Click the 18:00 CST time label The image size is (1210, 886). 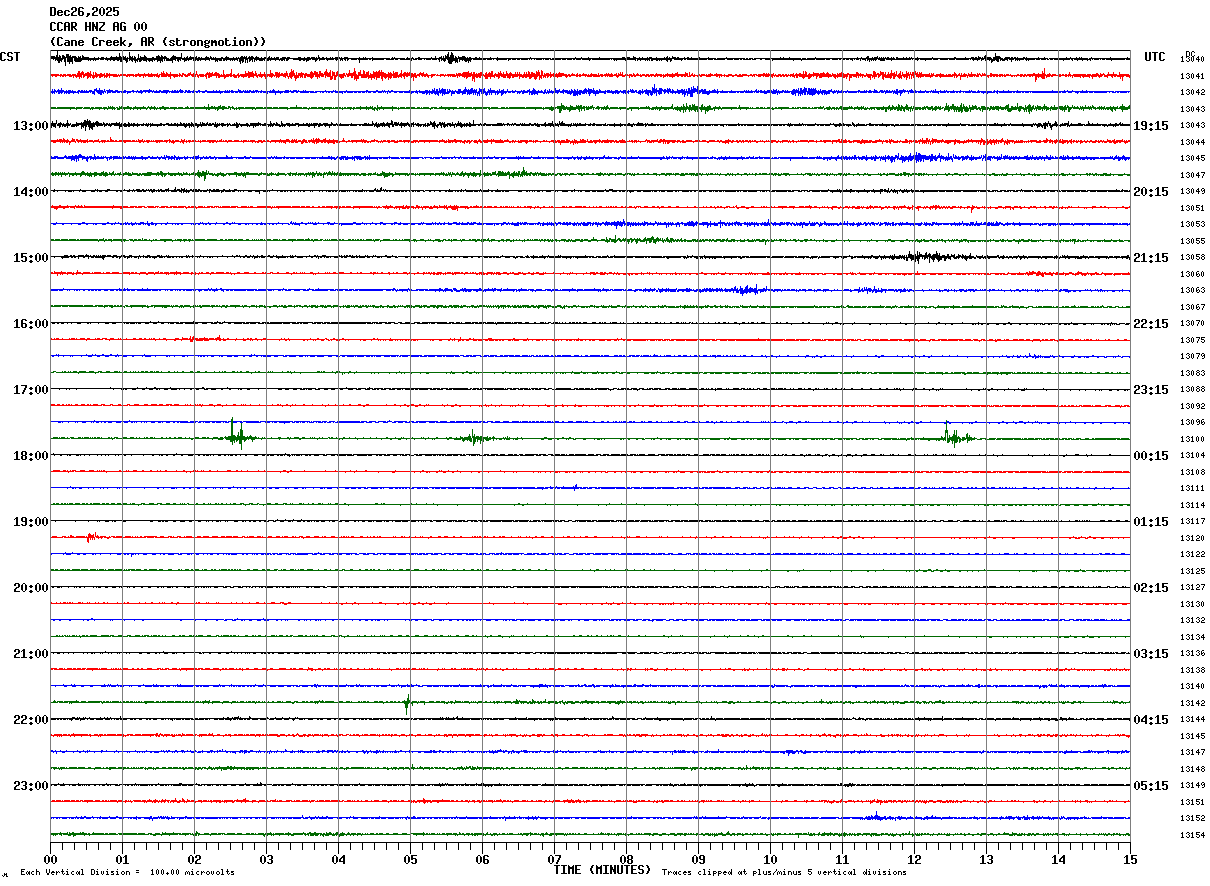(x=30, y=456)
